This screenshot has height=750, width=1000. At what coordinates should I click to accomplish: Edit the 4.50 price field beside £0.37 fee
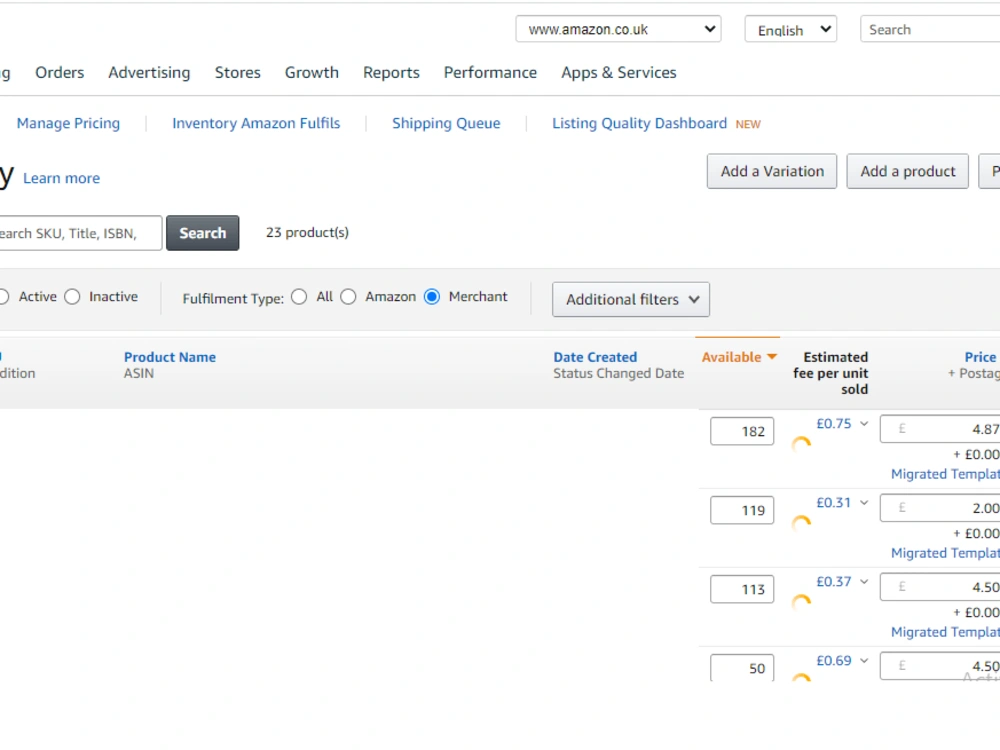940,587
